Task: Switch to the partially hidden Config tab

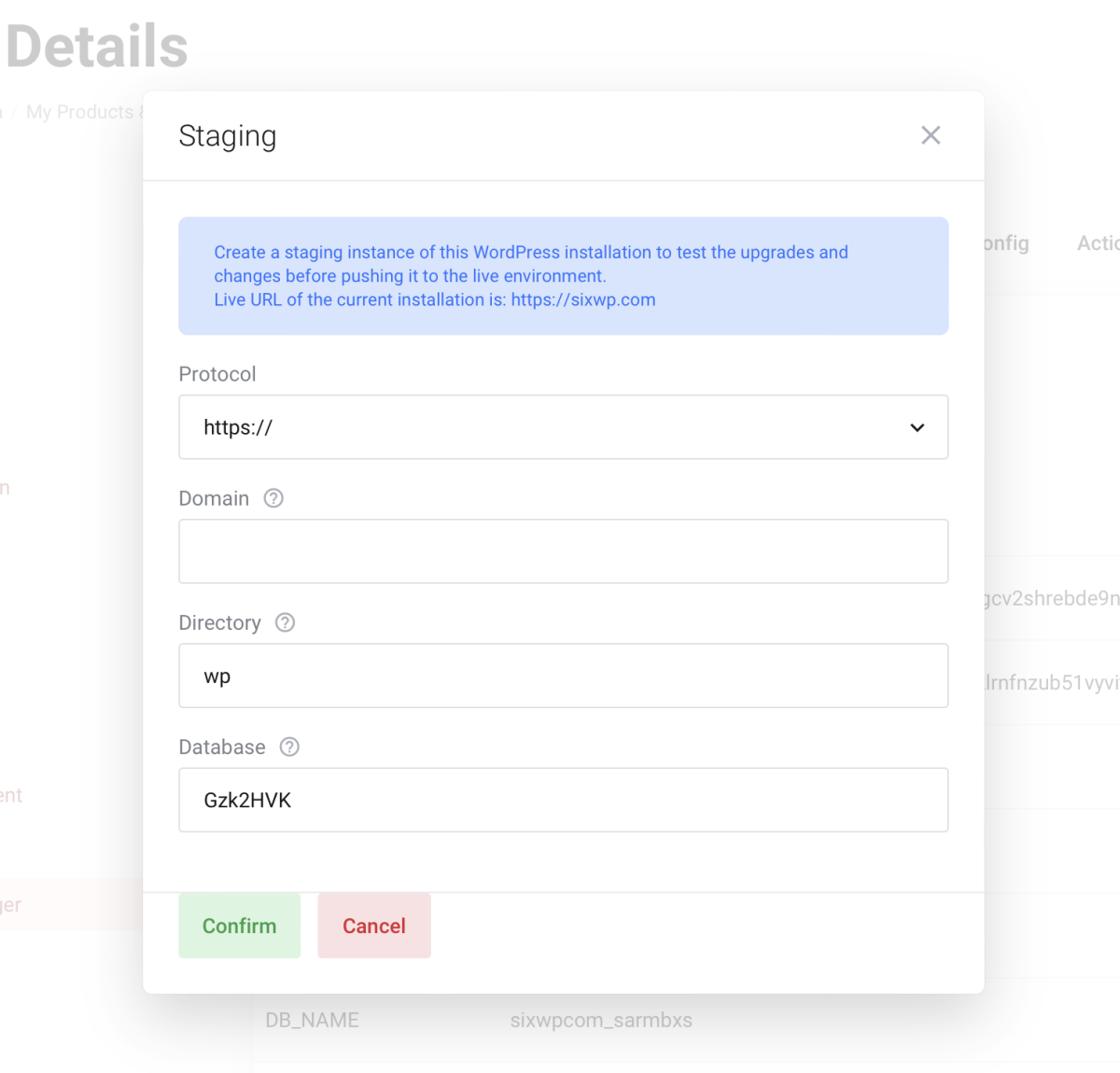Action: (1006, 244)
